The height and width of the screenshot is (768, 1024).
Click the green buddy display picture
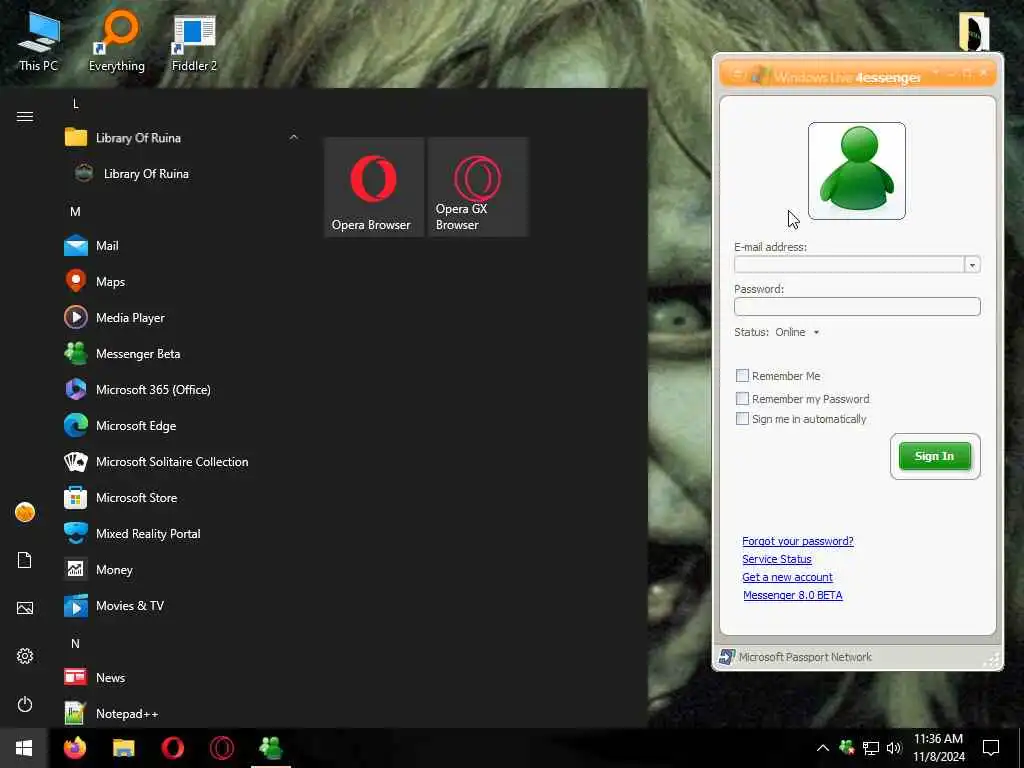tap(857, 171)
